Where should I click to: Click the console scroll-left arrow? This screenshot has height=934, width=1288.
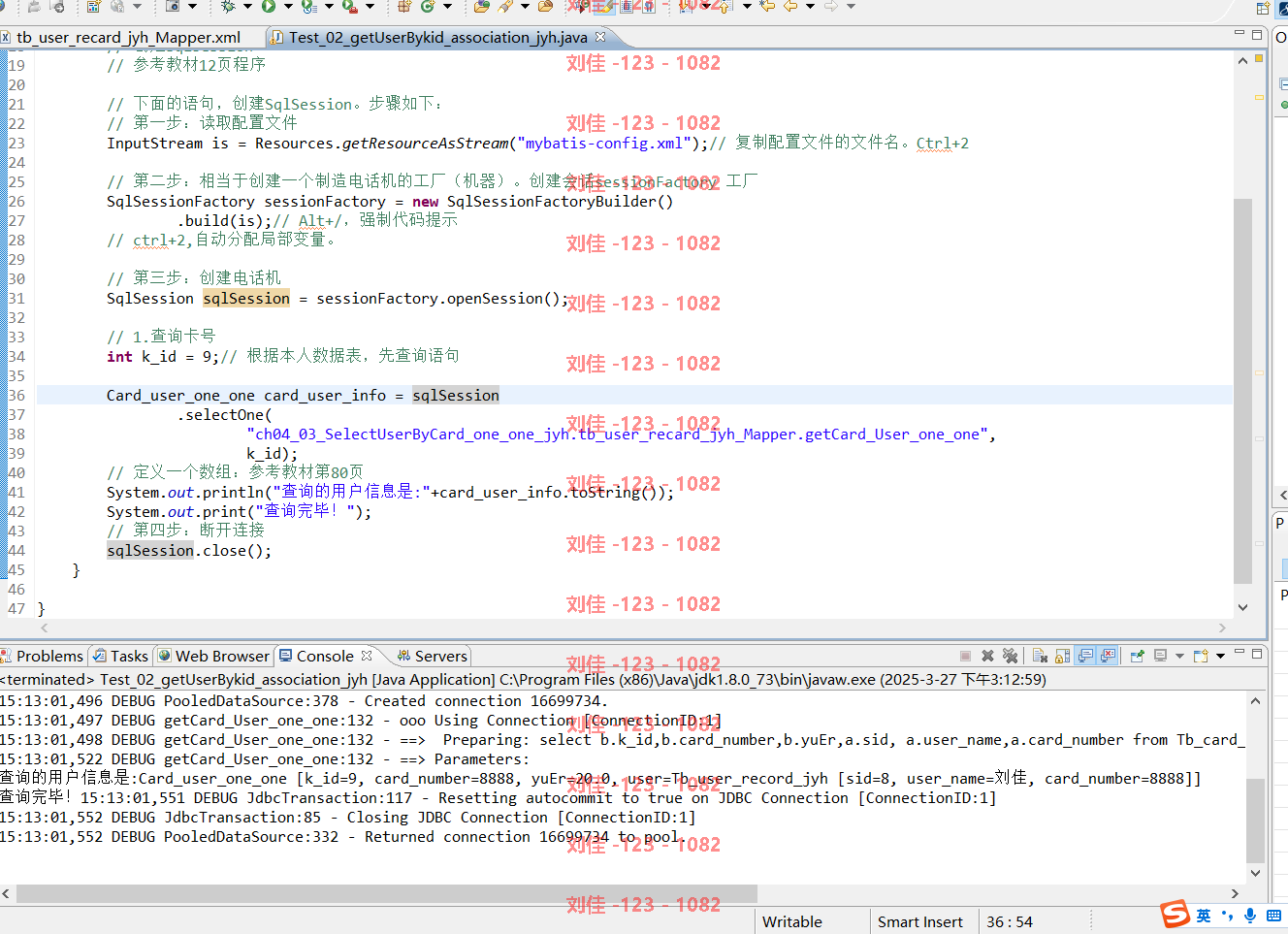(x=7, y=893)
